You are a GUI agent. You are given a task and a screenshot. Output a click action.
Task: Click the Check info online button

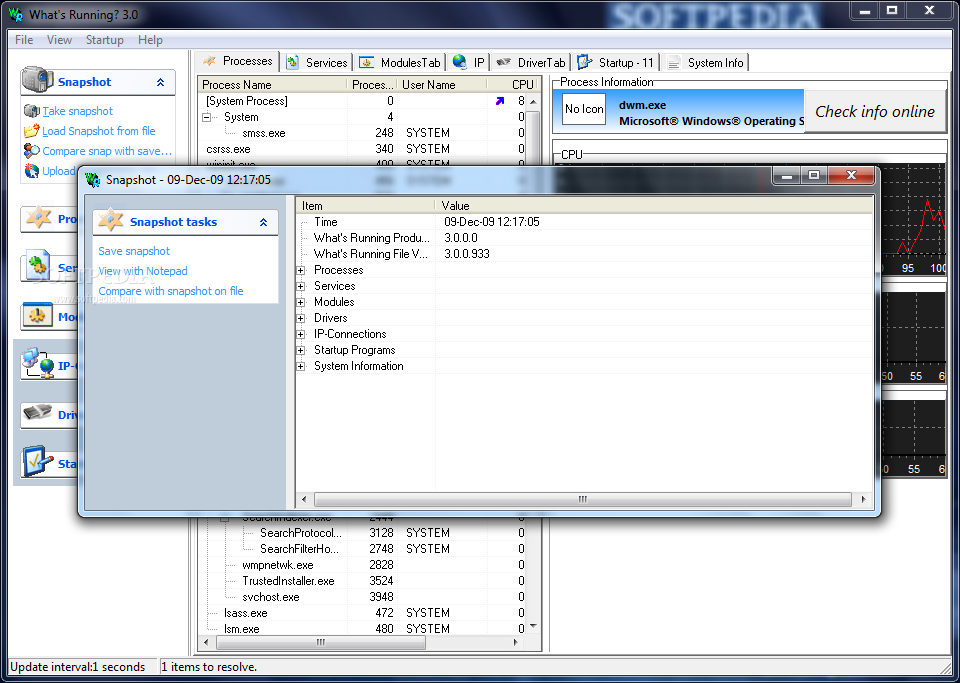coord(875,111)
